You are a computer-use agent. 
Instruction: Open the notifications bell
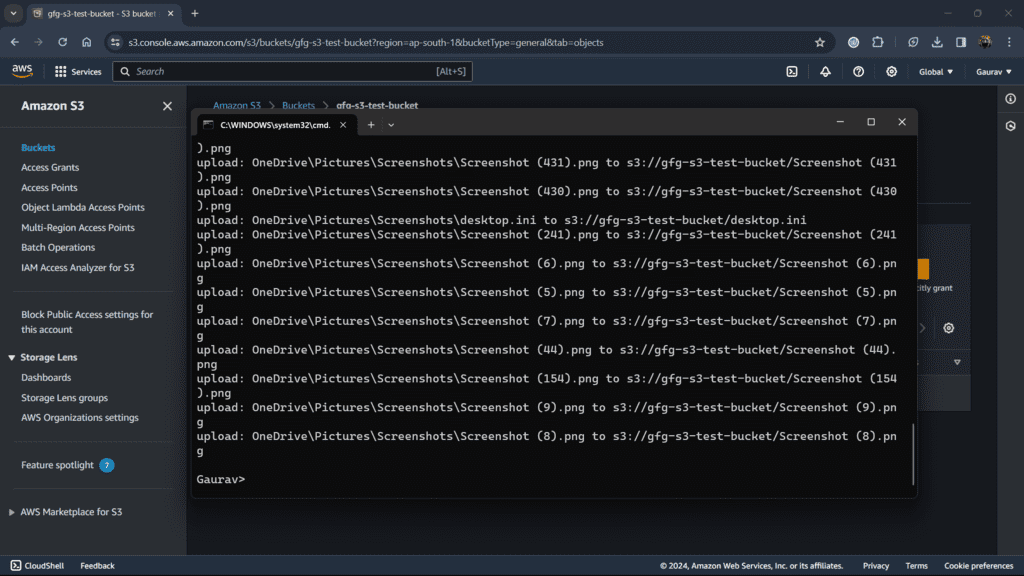825,72
